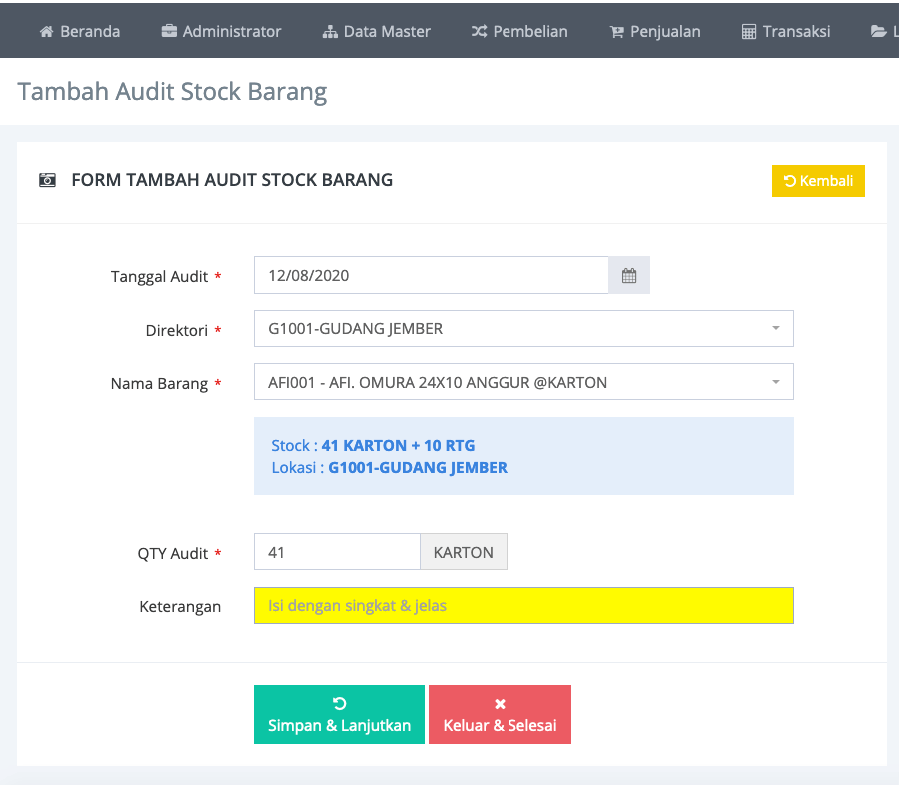The width and height of the screenshot is (899, 785).
Task: Open Data Master via its sitemap icon
Action: point(330,30)
